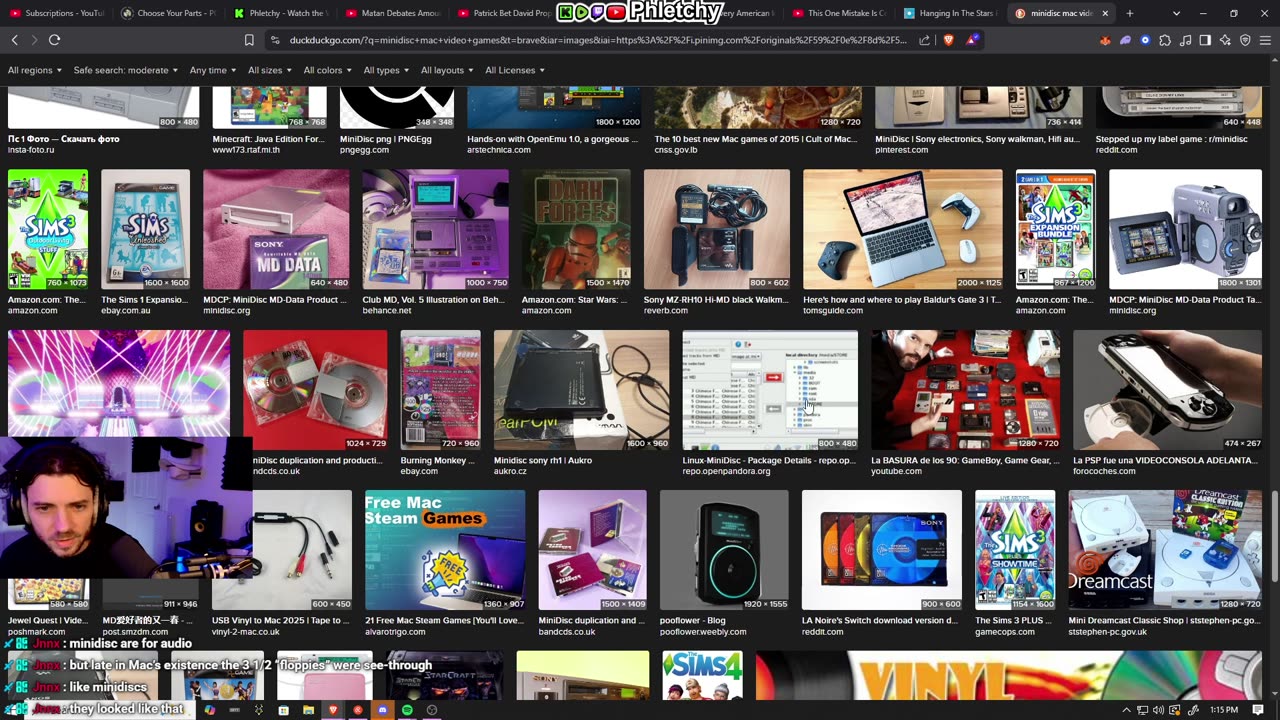Expand the tab search dropdown arrow
The image size is (1280, 720).
[1176, 13]
